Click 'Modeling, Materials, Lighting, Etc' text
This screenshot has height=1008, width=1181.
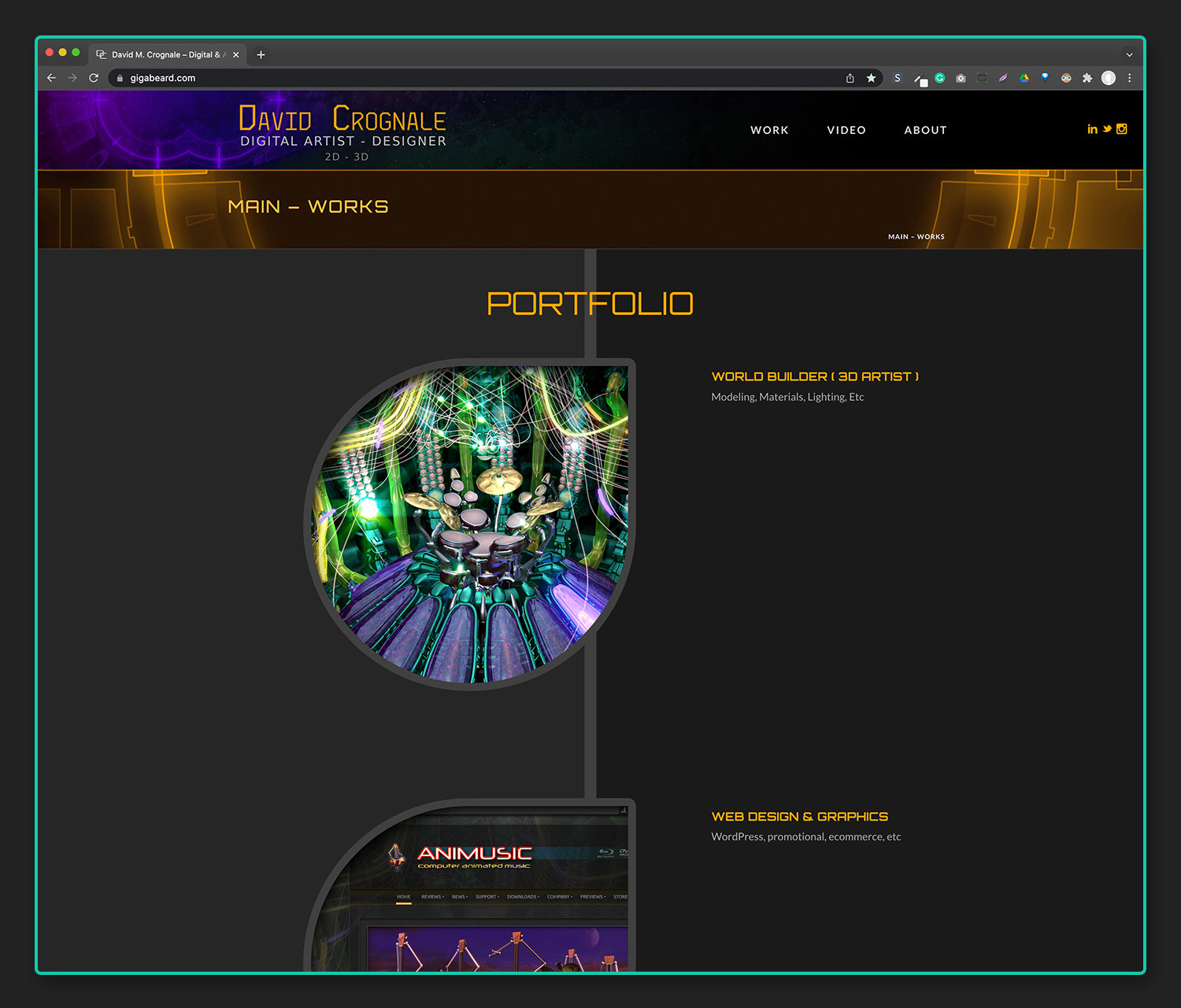(787, 397)
